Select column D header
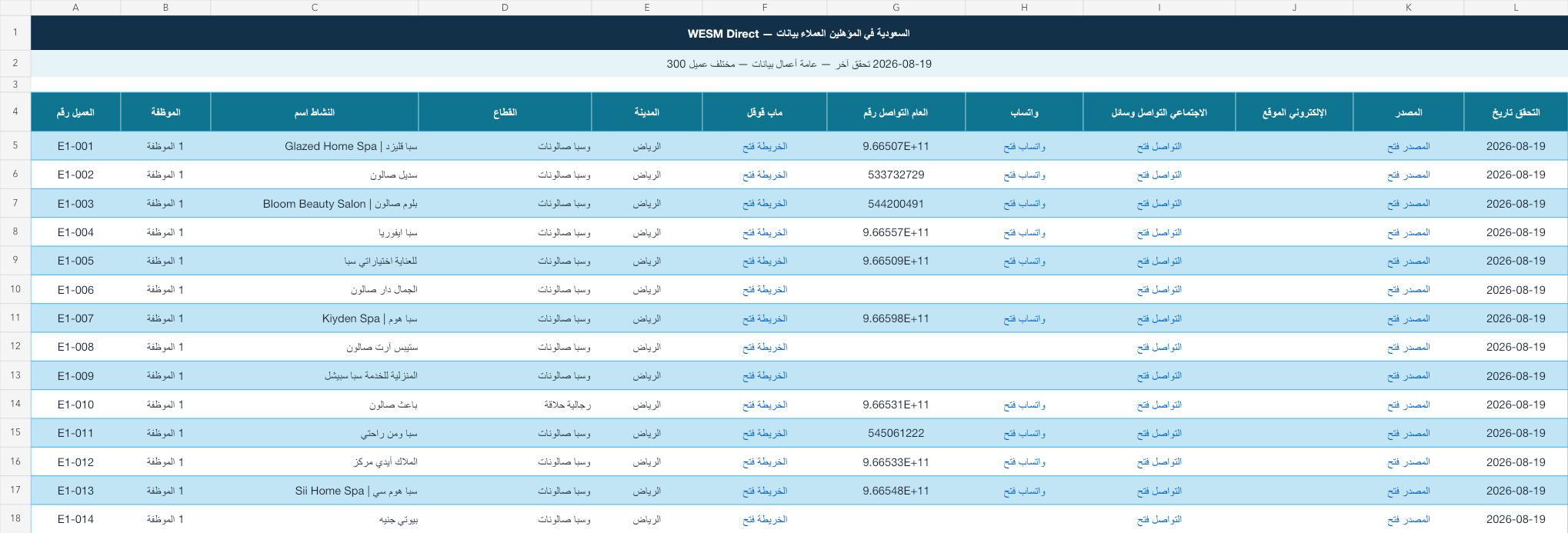1568x533 pixels. coord(505,8)
